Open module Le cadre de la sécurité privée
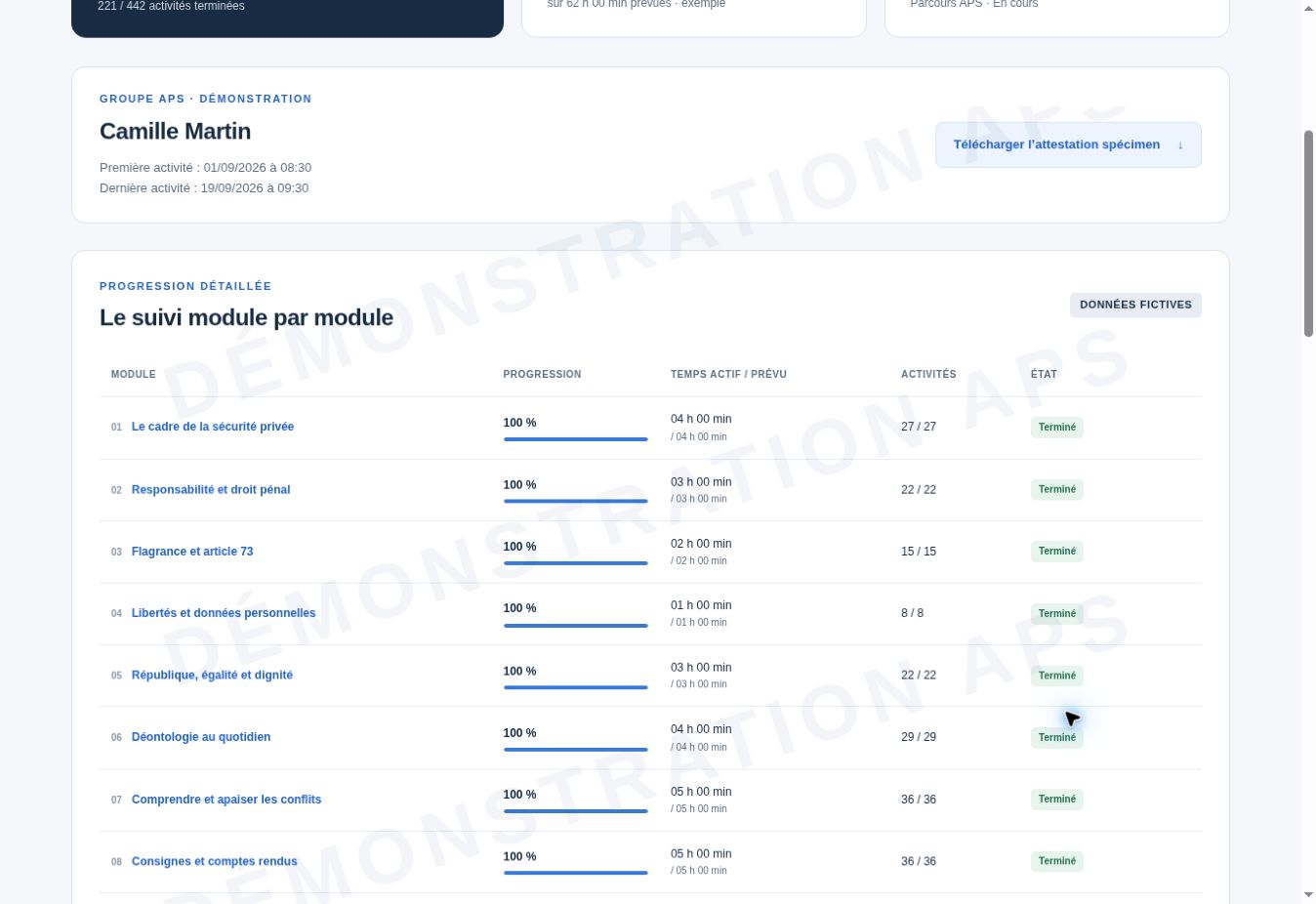The image size is (1316, 904). tap(213, 427)
